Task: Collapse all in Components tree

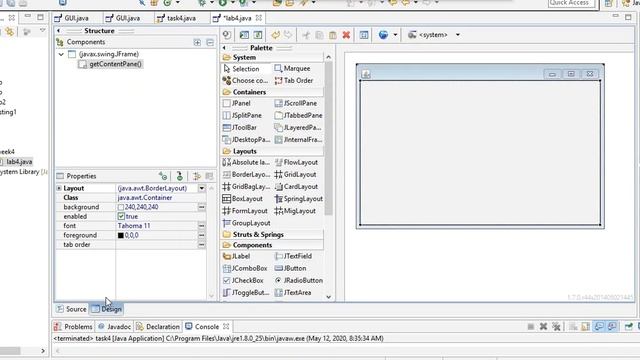Action: click(210, 42)
